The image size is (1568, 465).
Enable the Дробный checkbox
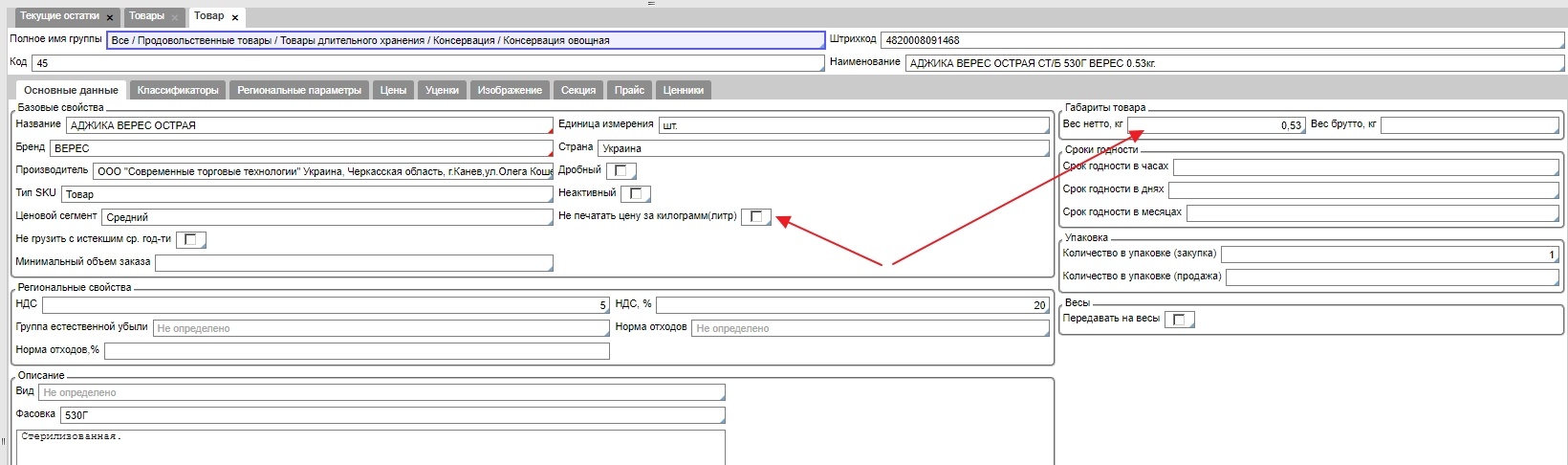[621, 170]
